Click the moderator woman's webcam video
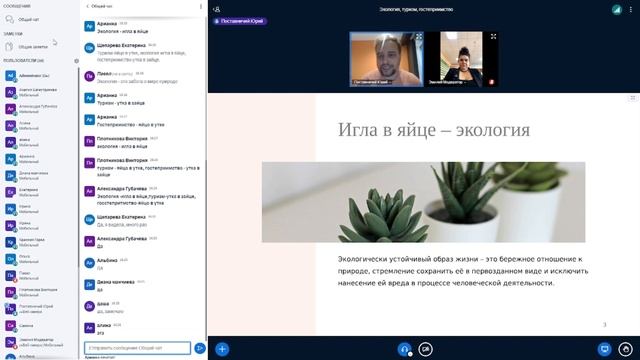This screenshot has width=640, height=360. tap(461, 59)
